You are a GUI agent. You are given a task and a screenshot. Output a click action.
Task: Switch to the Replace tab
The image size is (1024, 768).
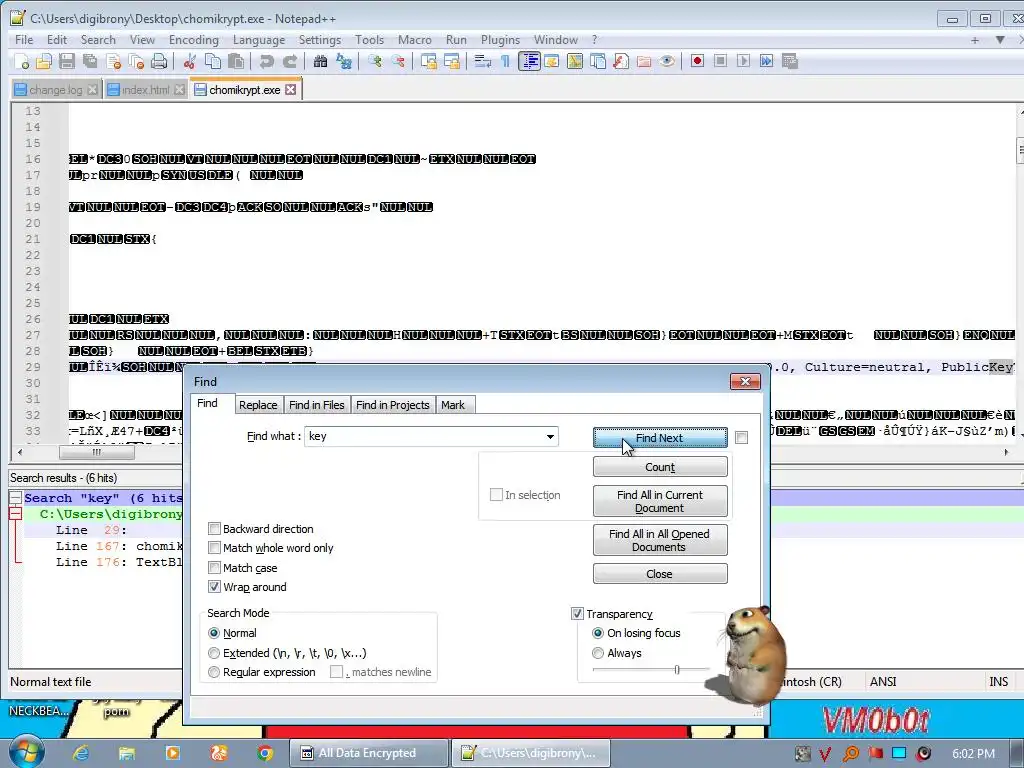(258, 405)
